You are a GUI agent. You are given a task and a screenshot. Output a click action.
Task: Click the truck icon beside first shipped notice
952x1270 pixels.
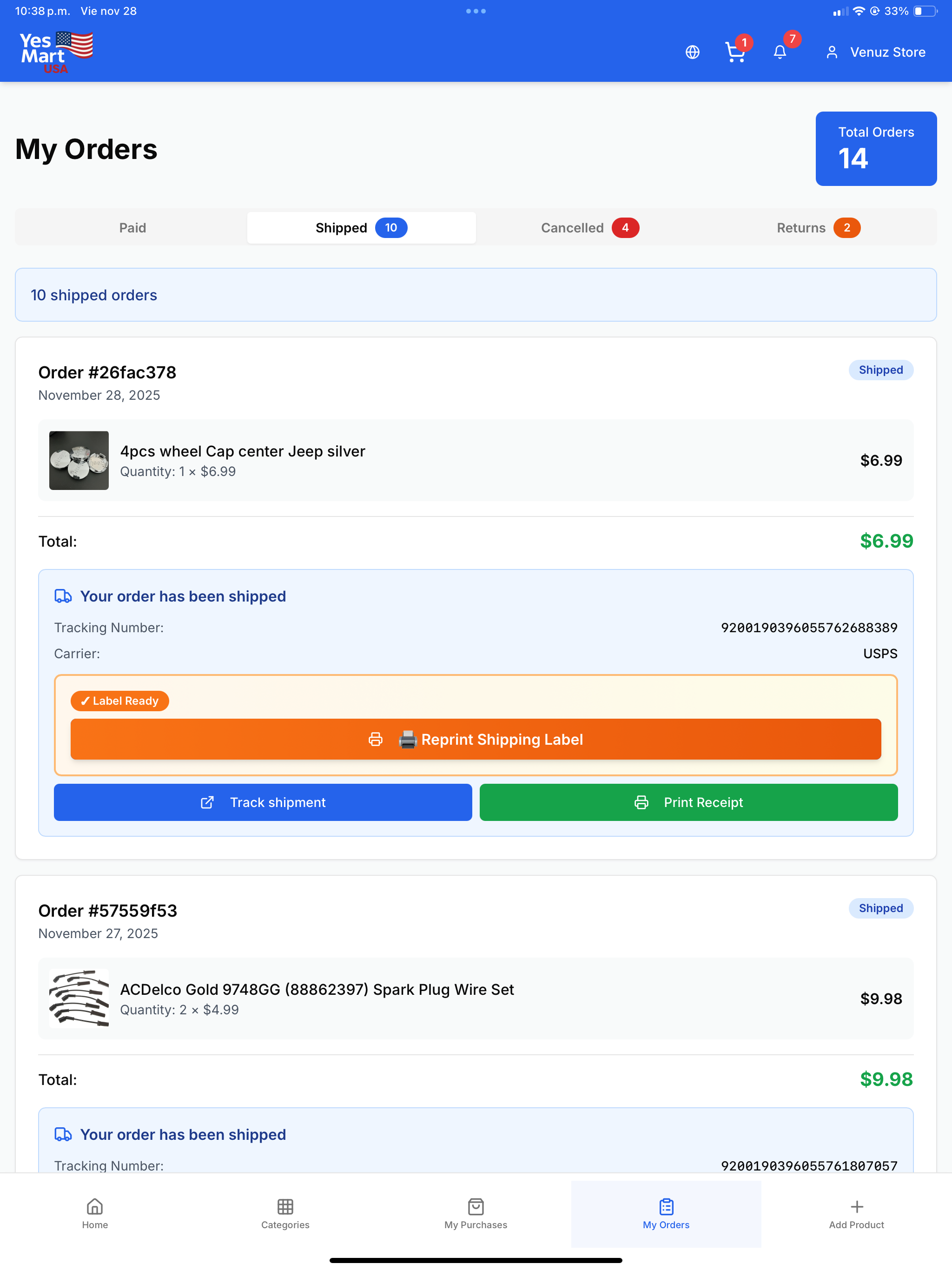[63, 596]
